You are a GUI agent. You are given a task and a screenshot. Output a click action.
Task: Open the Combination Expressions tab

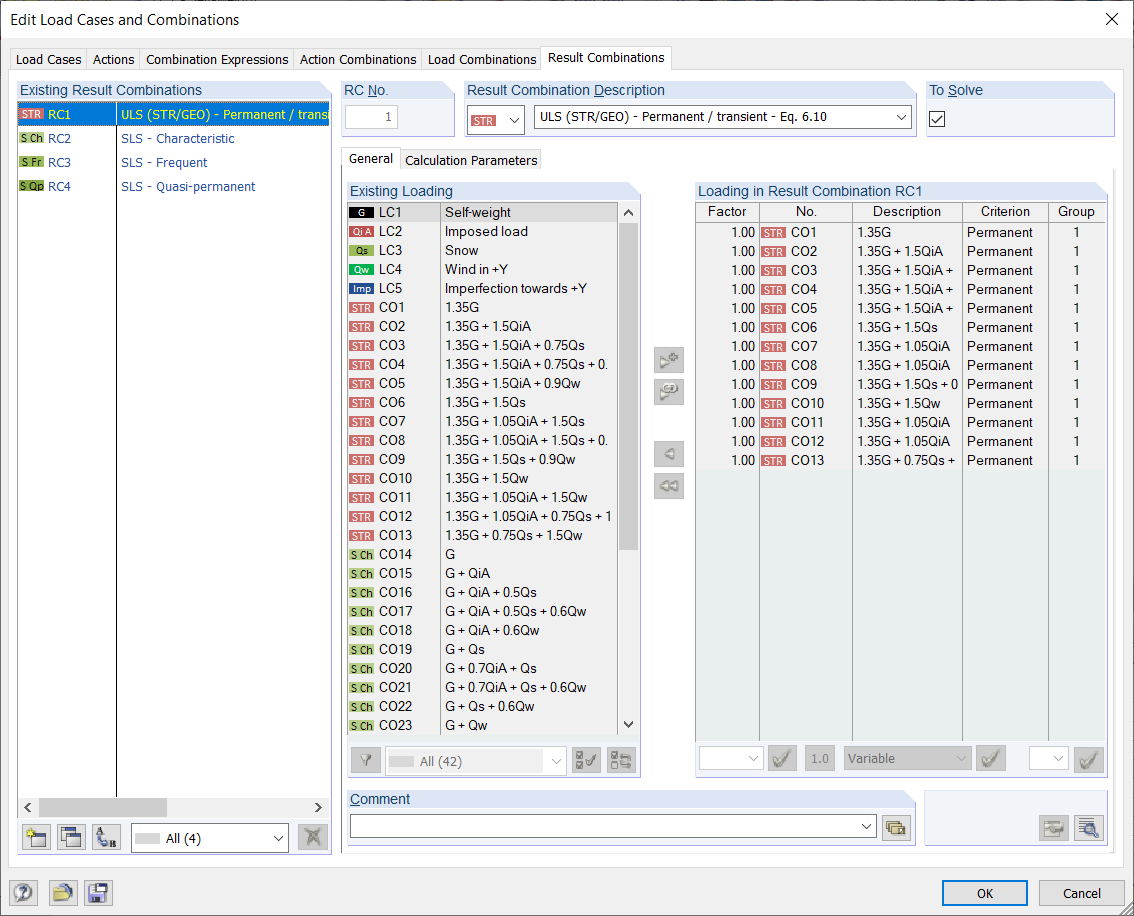click(217, 59)
